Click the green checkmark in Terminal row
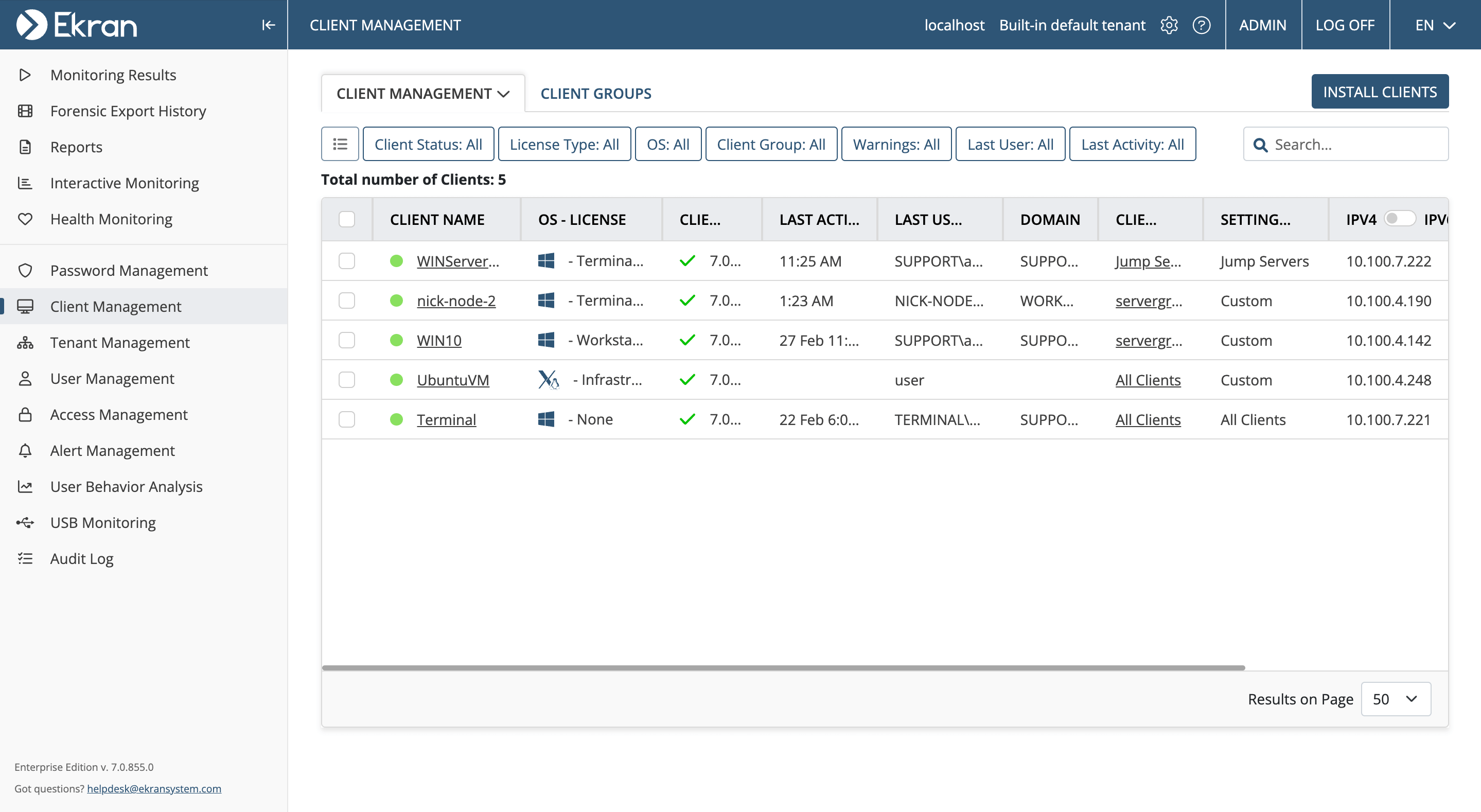 point(687,419)
